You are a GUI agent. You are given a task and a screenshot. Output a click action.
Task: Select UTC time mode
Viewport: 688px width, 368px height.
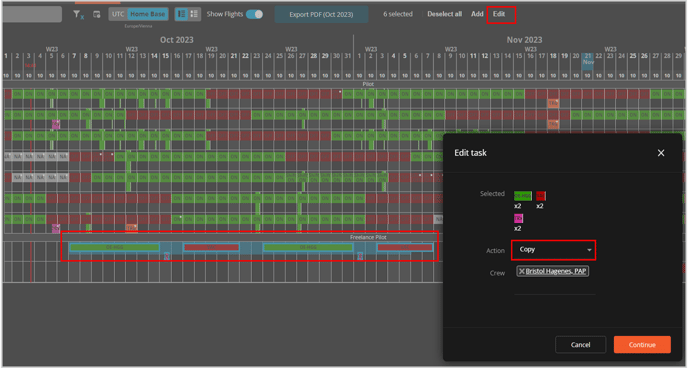click(x=118, y=14)
